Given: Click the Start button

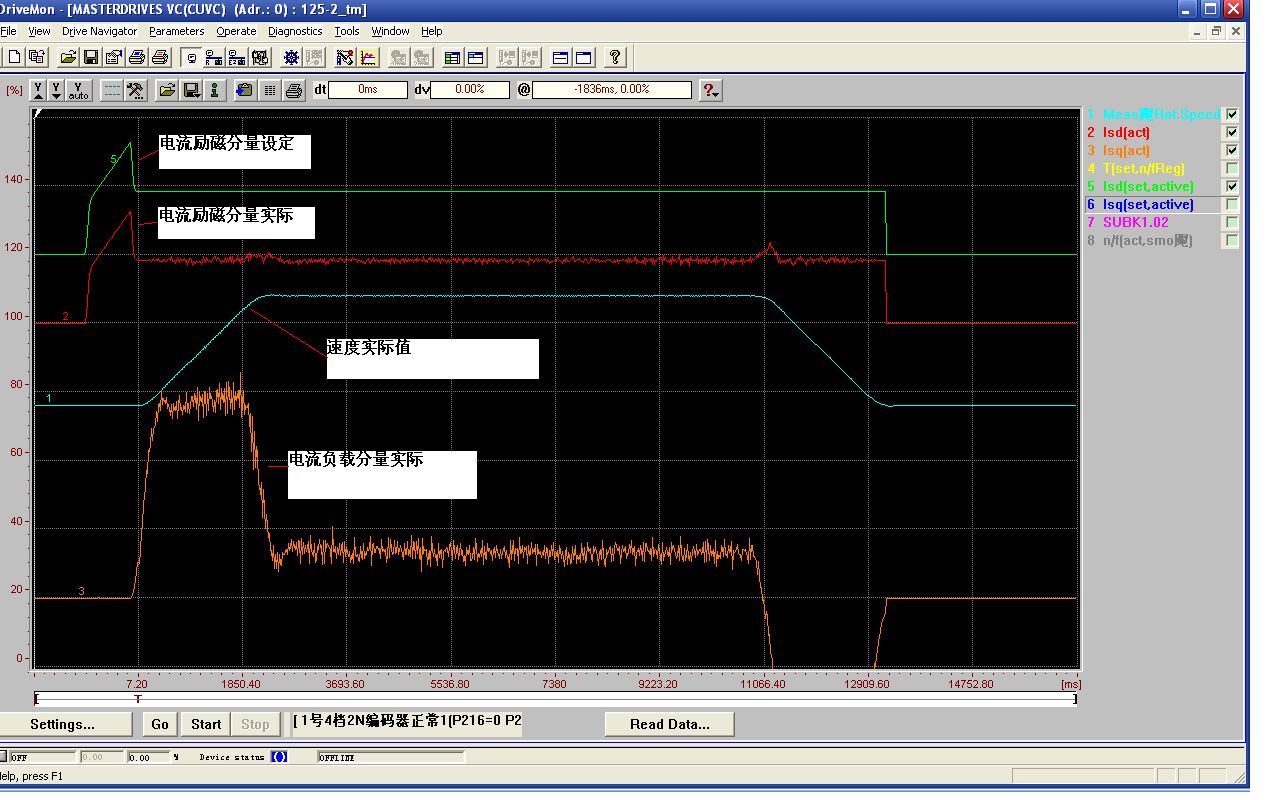Looking at the screenshot, I should (x=206, y=724).
